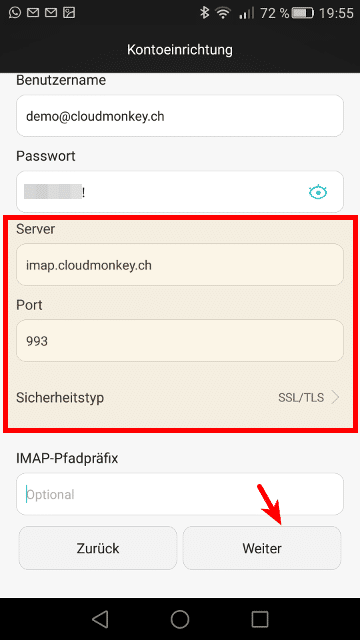Tap the gallery image notification icon
The width and height of the screenshot is (360, 640).
[69, 13]
